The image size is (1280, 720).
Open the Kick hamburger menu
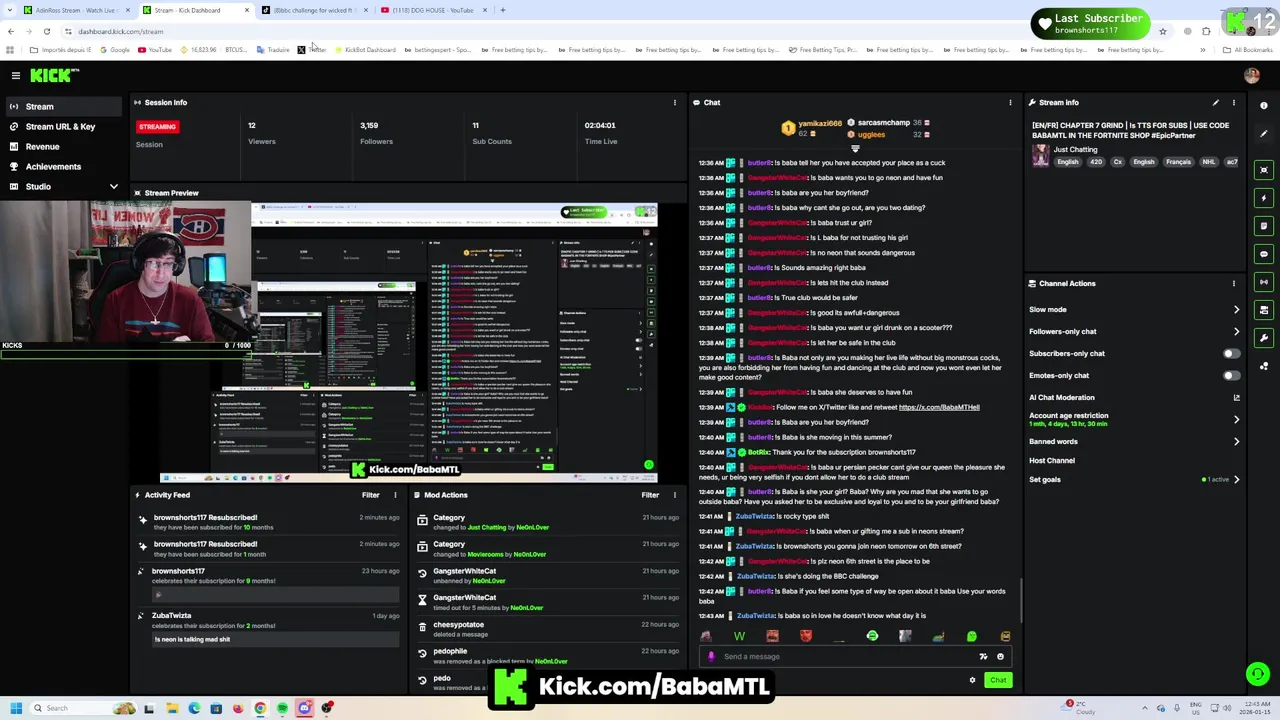15,75
